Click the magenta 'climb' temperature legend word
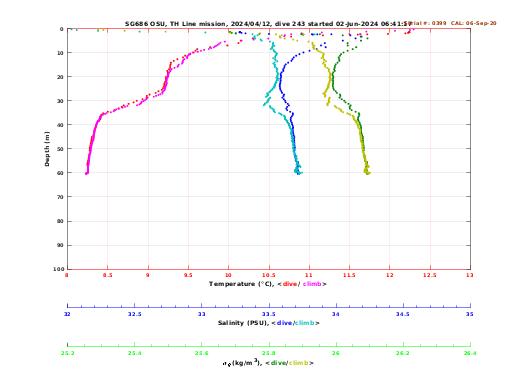Viewport: 520px width, 390px height. click(312, 284)
